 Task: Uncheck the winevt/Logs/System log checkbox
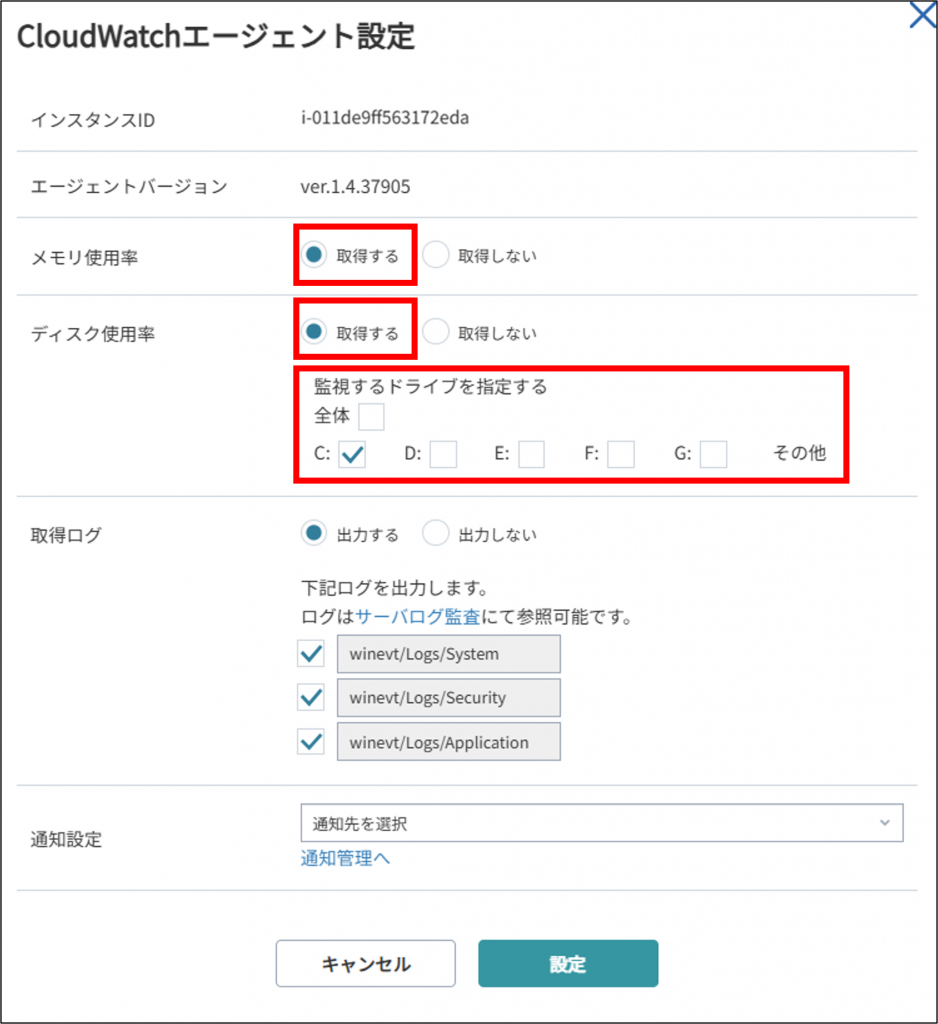pyautogui.click(x=312, y=654)
